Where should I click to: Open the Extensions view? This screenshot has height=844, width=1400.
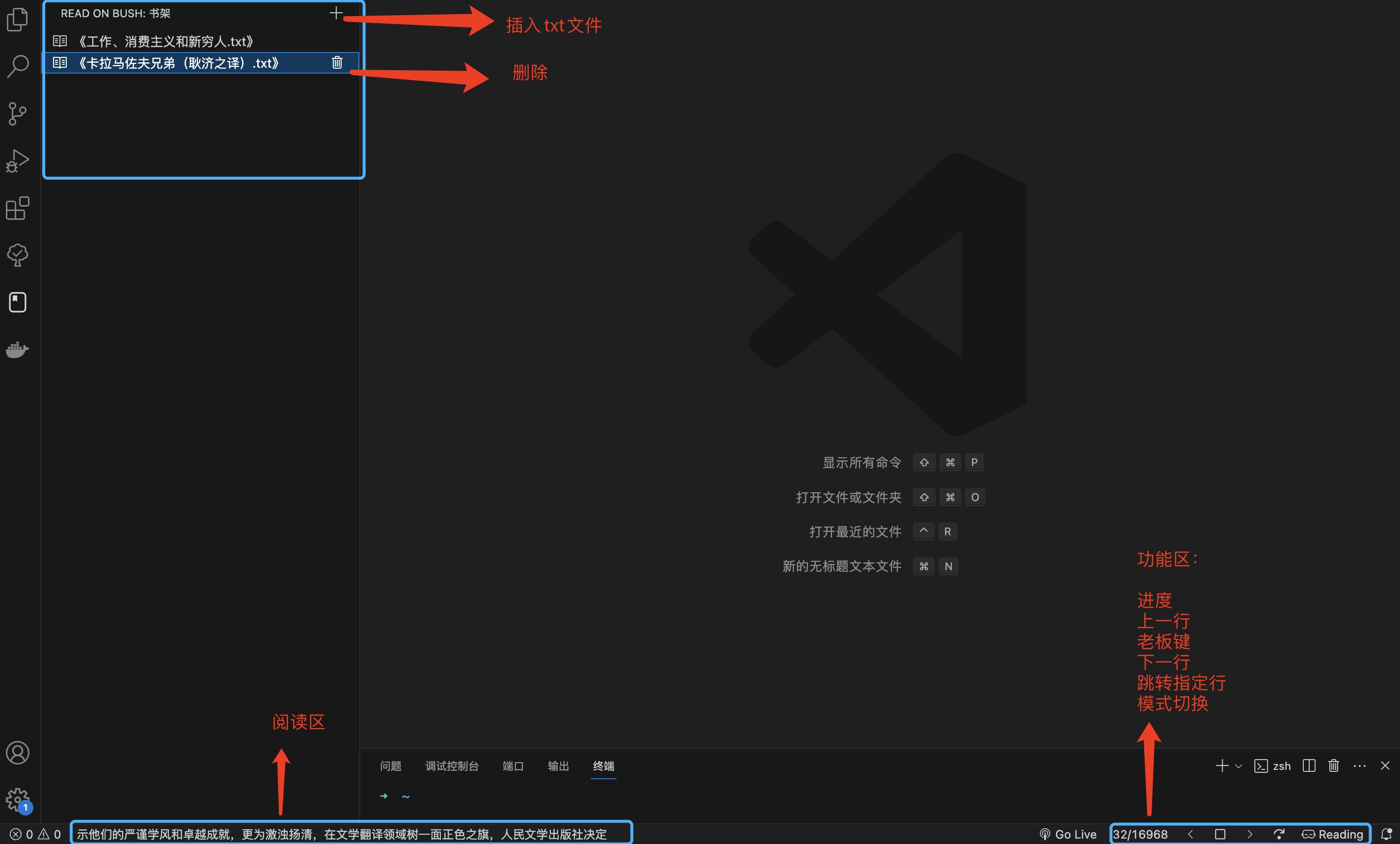tap(18, 208)
